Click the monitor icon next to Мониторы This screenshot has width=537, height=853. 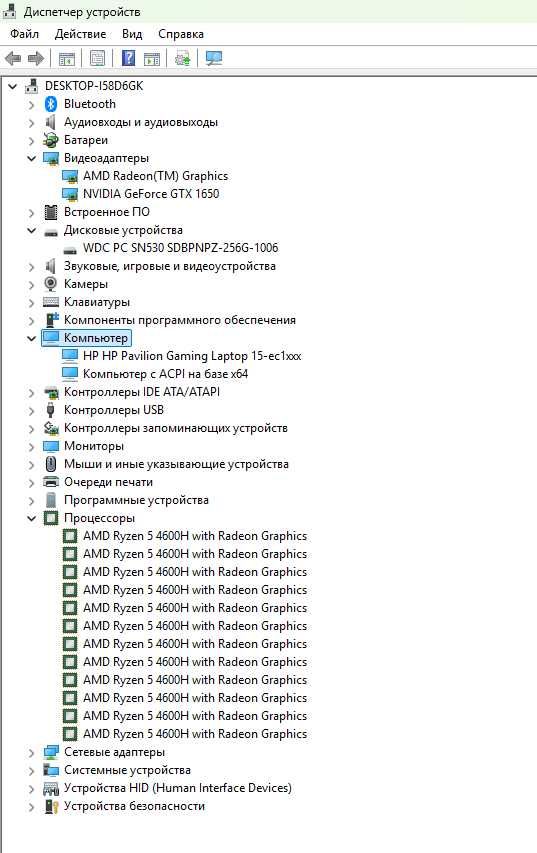[51, 446]
